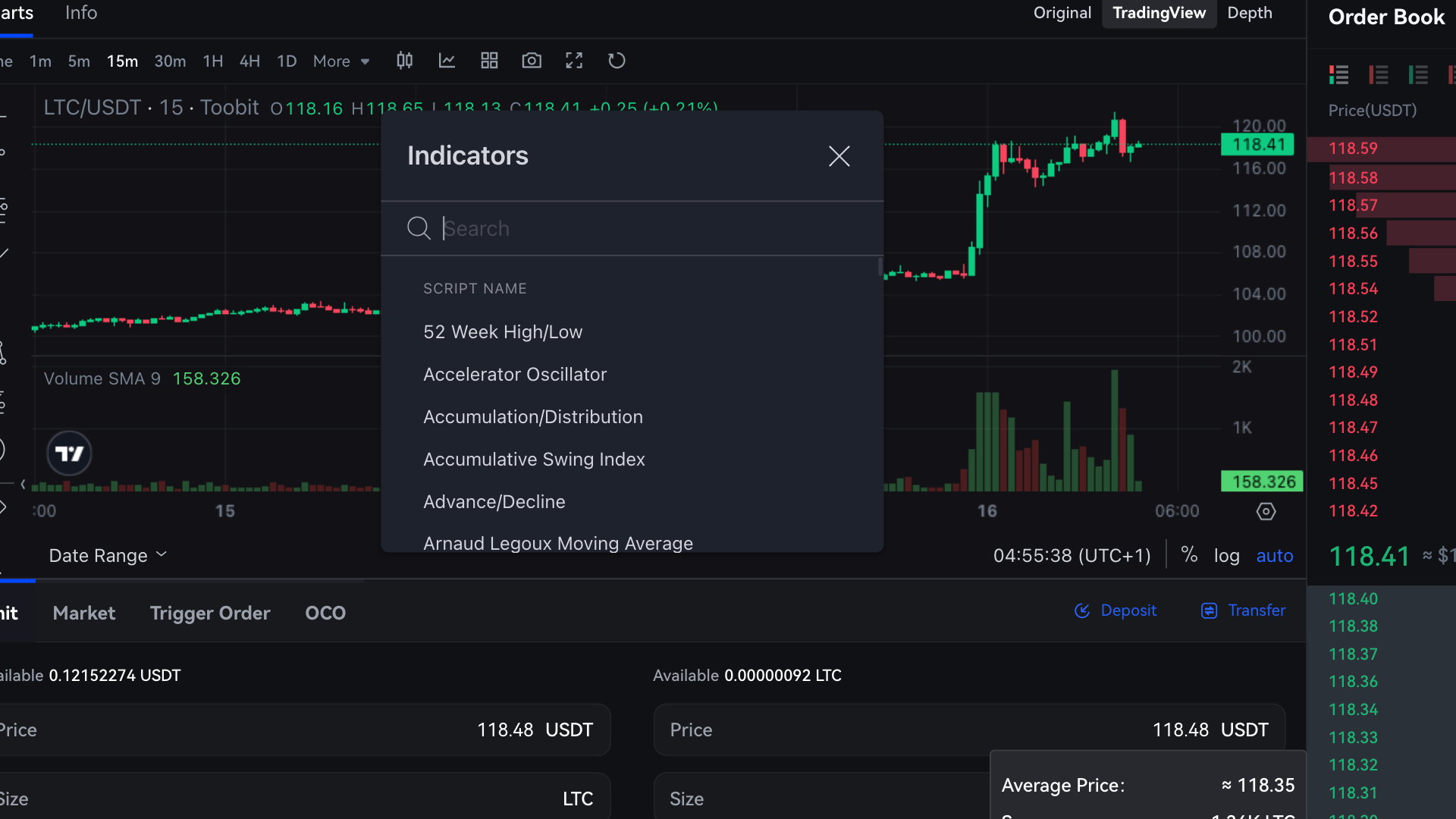The width and height of the screenshot is (1456, 819).
Task: Select ask price 118.55 in order book
Action: click(1353, 262)
